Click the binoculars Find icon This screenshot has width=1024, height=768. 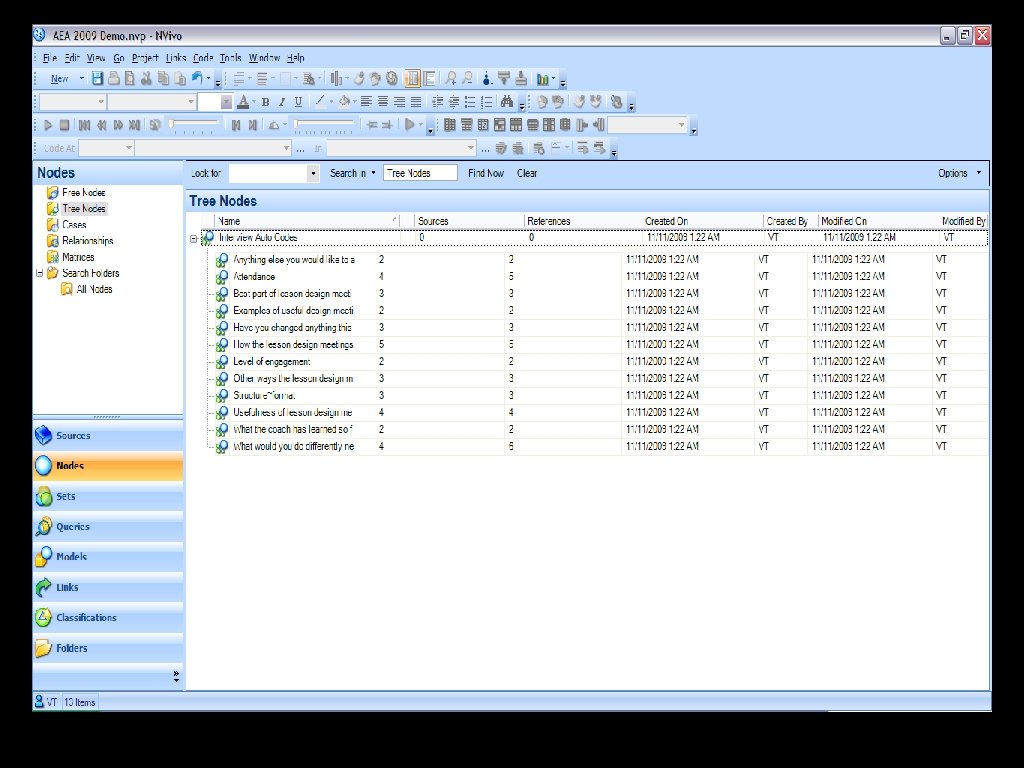click(x=507, y=101)
